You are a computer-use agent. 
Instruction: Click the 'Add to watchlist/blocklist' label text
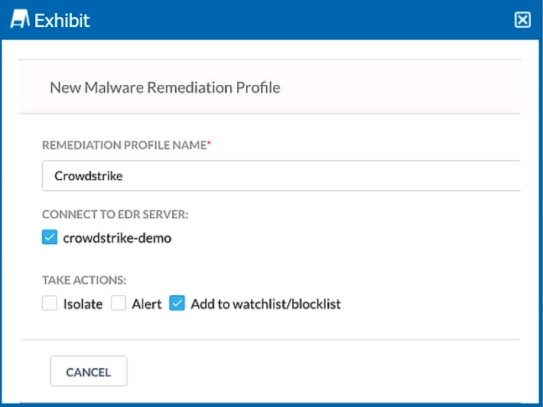(x=266, y=304)
